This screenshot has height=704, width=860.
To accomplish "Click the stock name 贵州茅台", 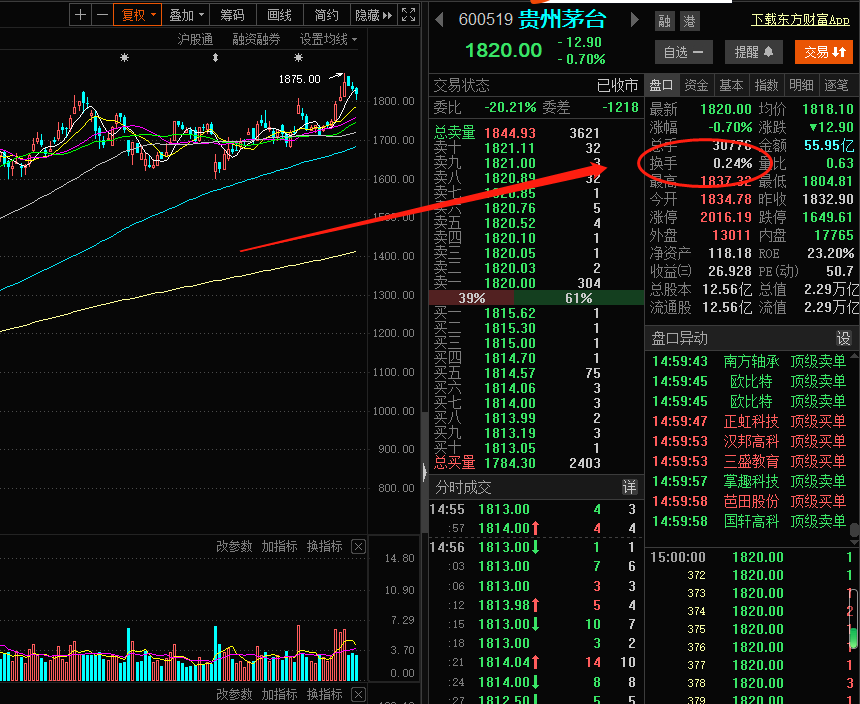I will (562, 20).
